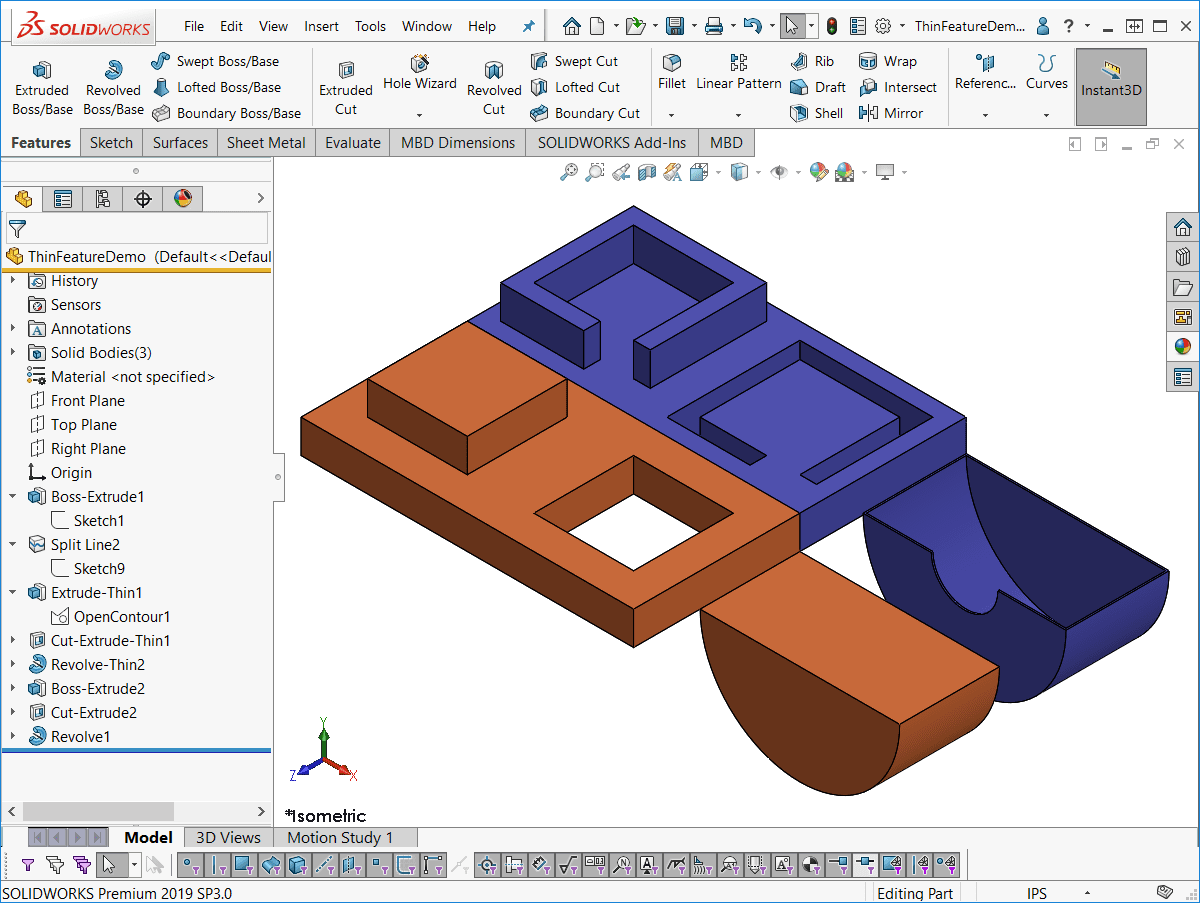Click the feature tree filter input field
Image resolution: width=1200 pixels, height=903 pixels.
(137, 228)
